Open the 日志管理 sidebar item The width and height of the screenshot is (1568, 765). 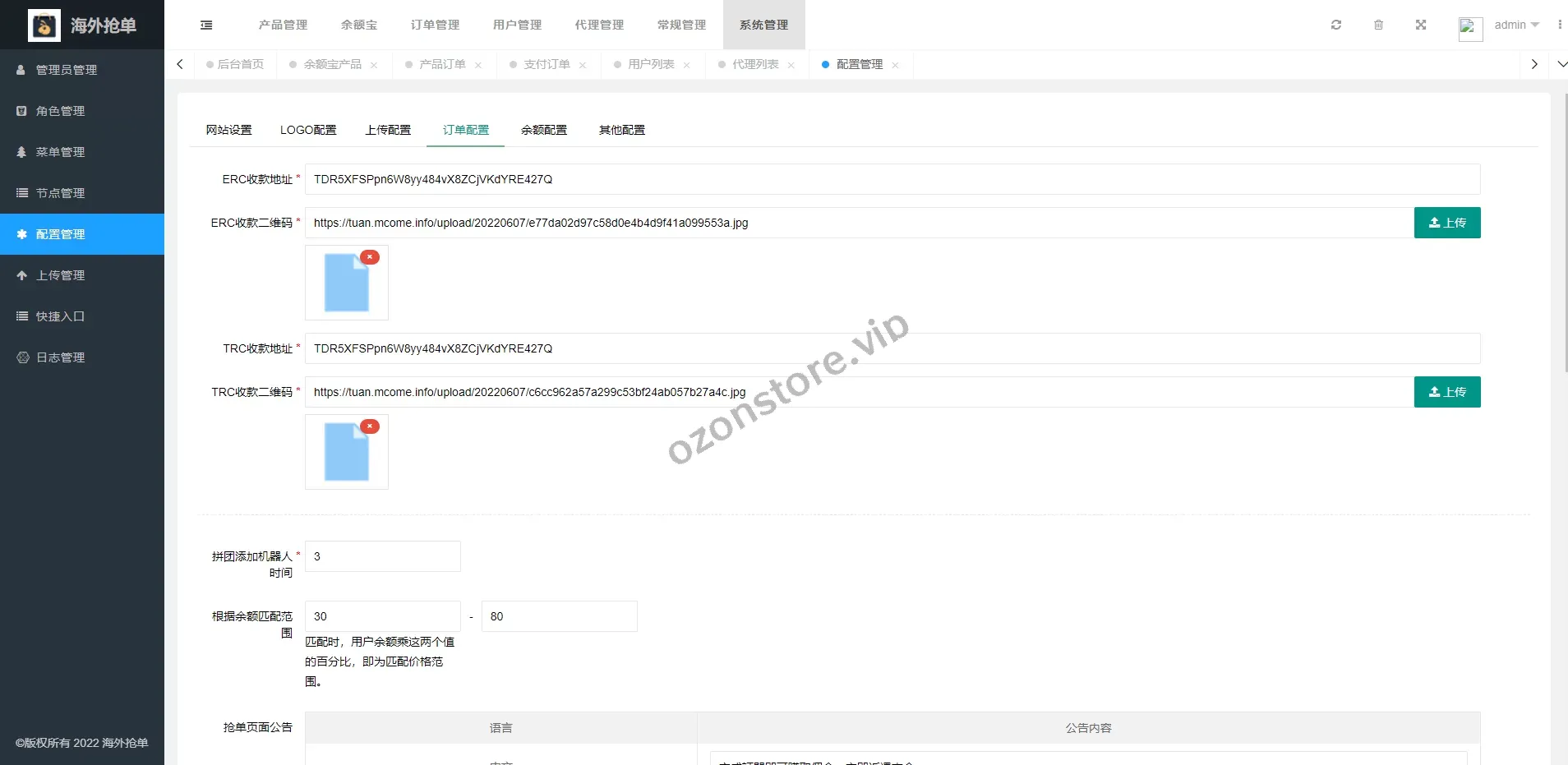[60, 357]
